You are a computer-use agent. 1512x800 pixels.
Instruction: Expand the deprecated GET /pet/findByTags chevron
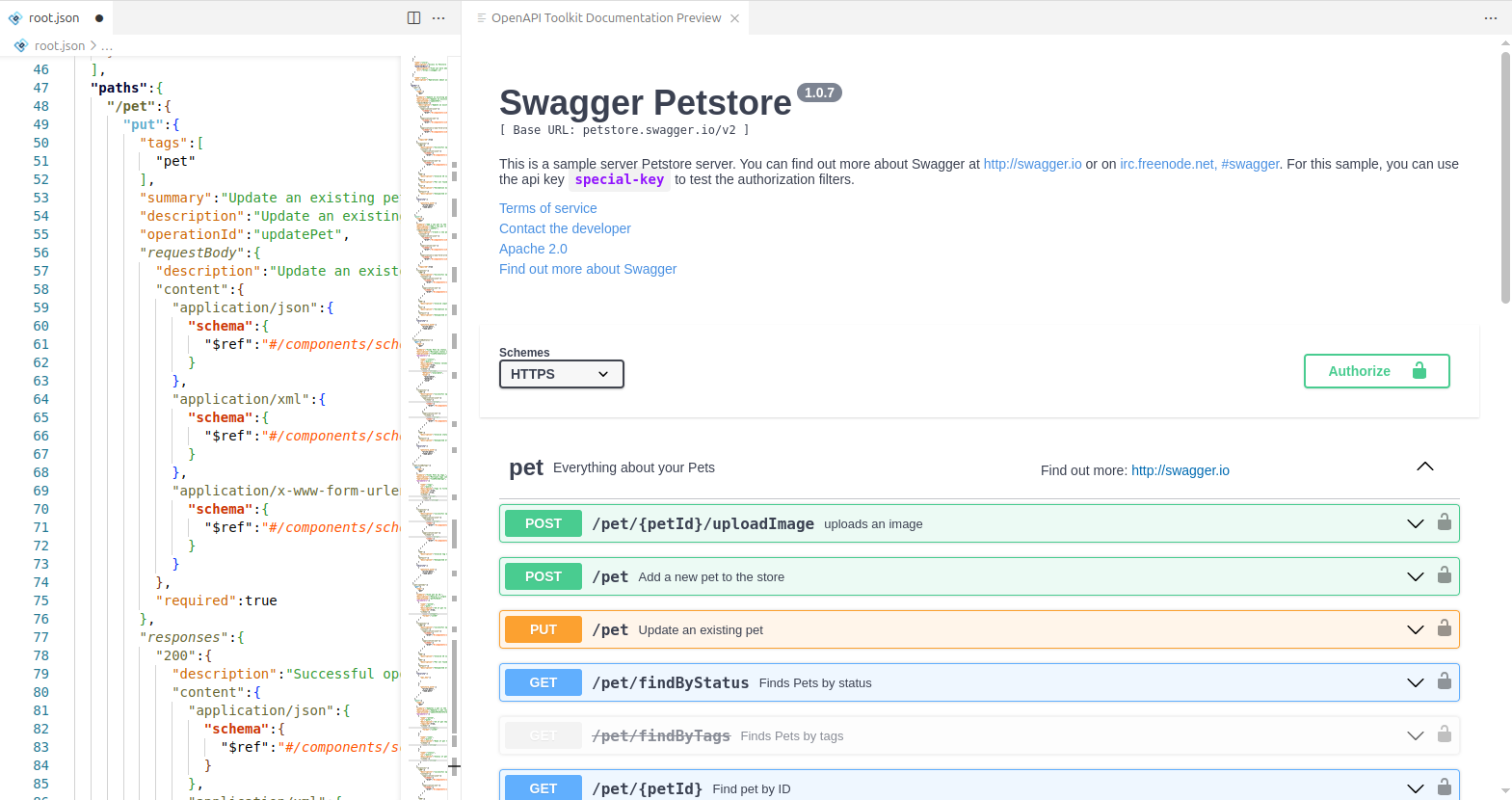tap(1415, 735)
